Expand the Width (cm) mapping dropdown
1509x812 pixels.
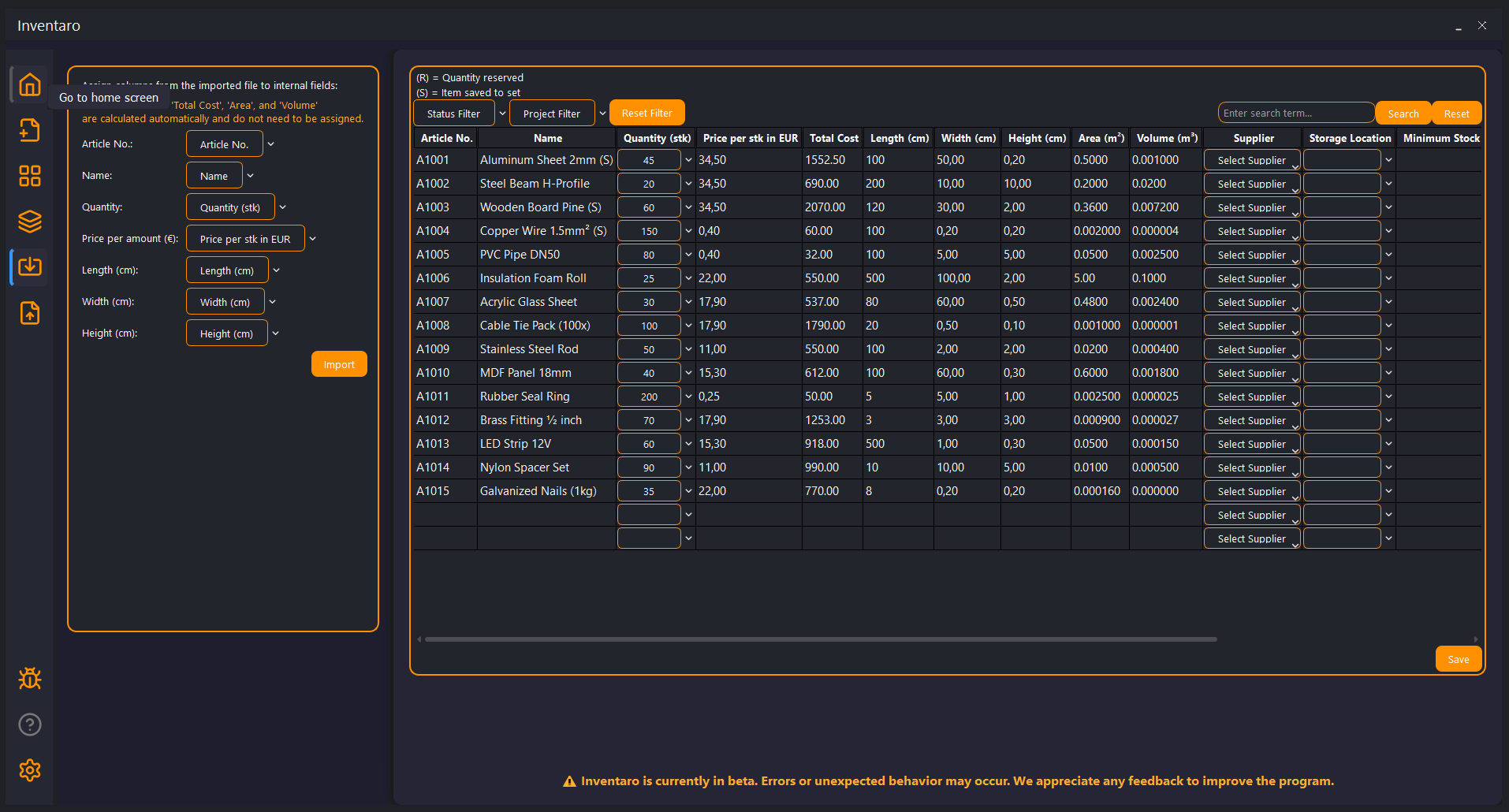click(272, 302)
